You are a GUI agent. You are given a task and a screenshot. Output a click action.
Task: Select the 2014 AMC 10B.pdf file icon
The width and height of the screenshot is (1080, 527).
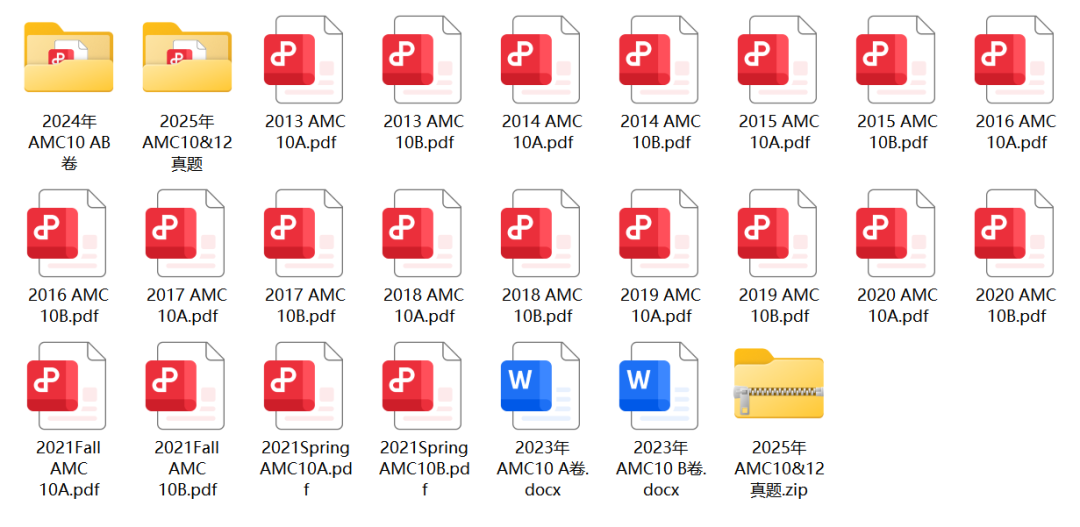(658, 61)
